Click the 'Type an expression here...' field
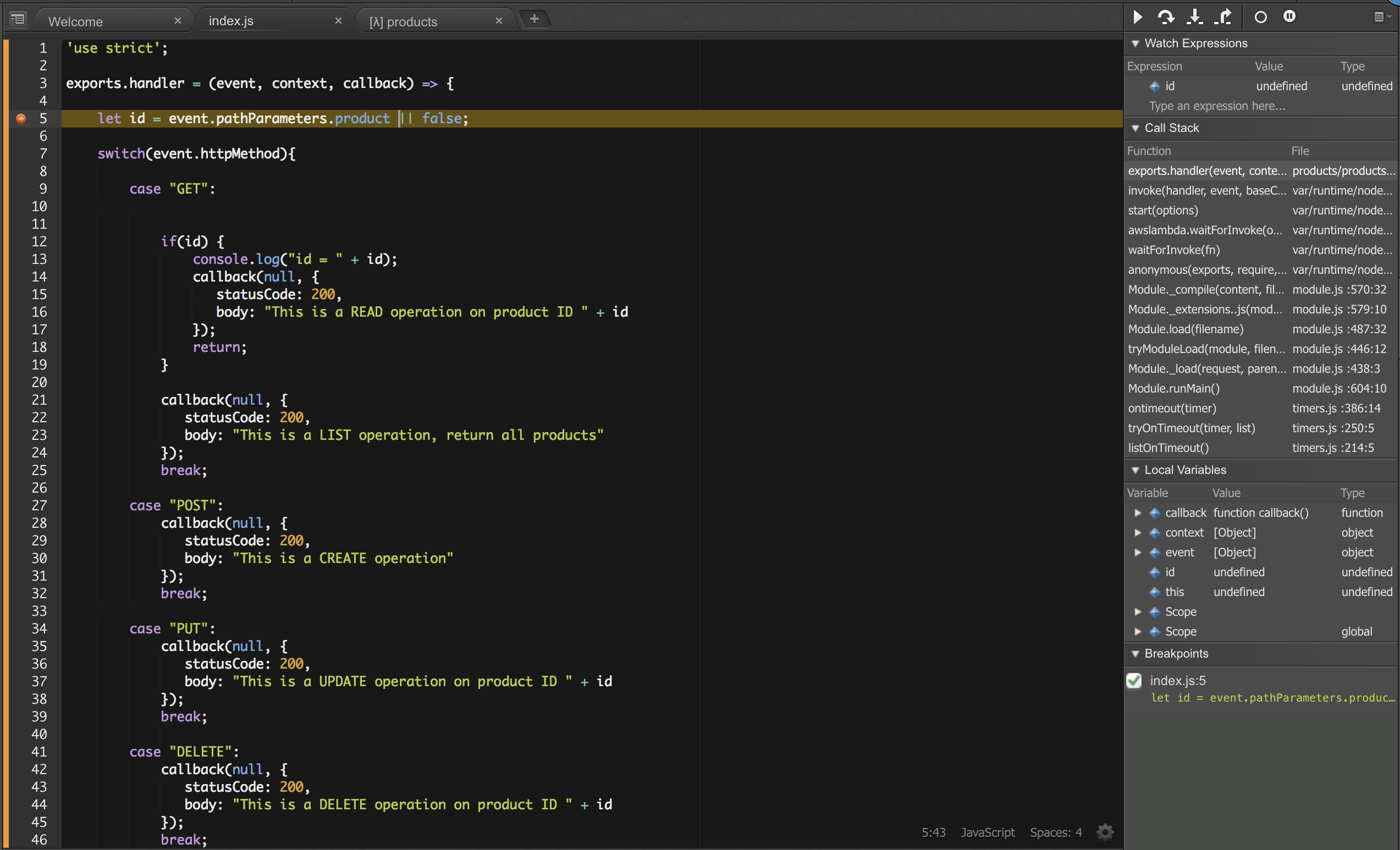 tap(1217, 106)
